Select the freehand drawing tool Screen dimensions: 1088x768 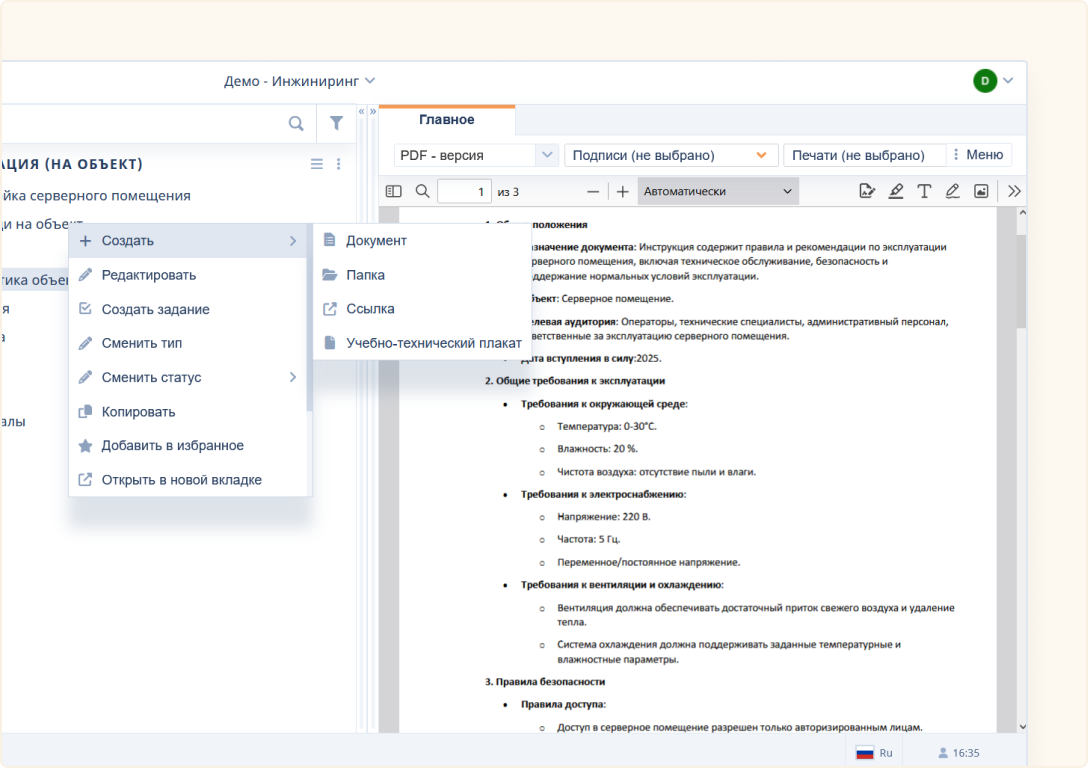(x=952, y=190)
